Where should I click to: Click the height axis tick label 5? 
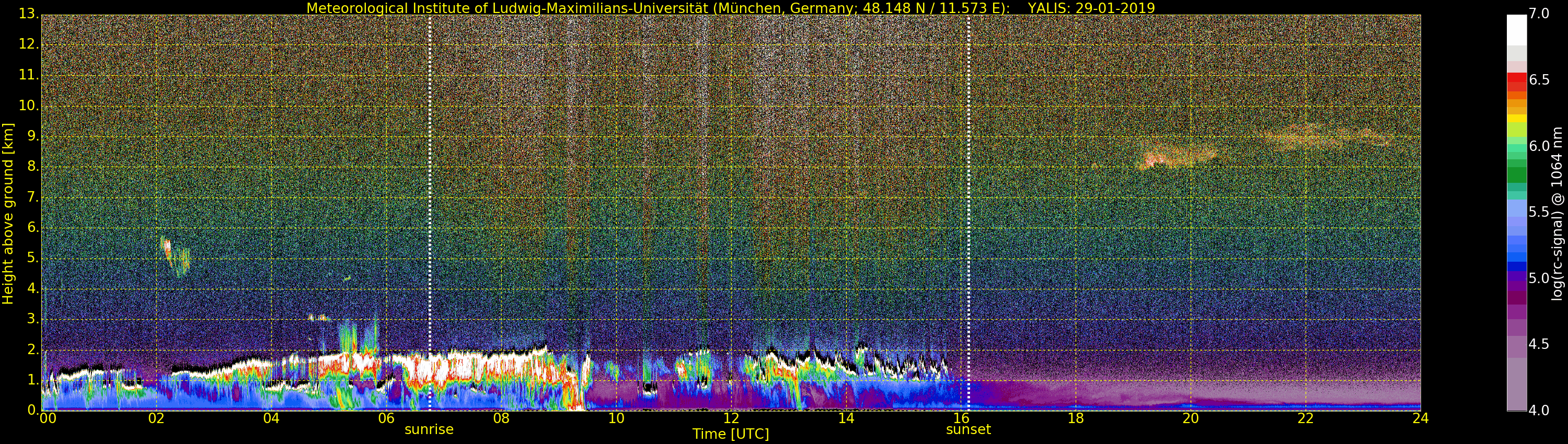32,258
